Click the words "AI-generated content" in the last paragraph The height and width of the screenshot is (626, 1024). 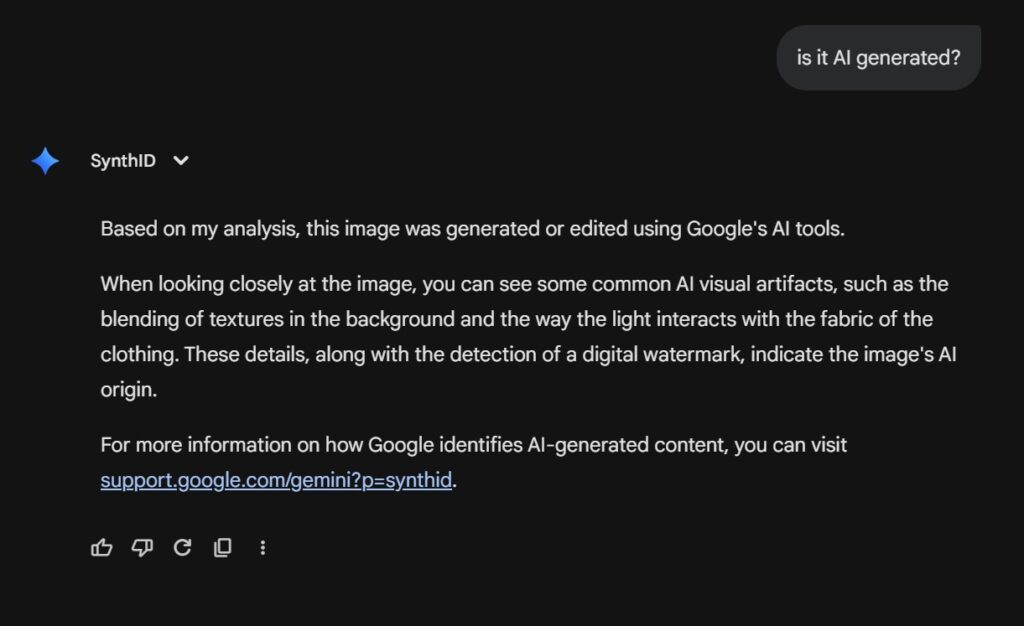(617, 445)
